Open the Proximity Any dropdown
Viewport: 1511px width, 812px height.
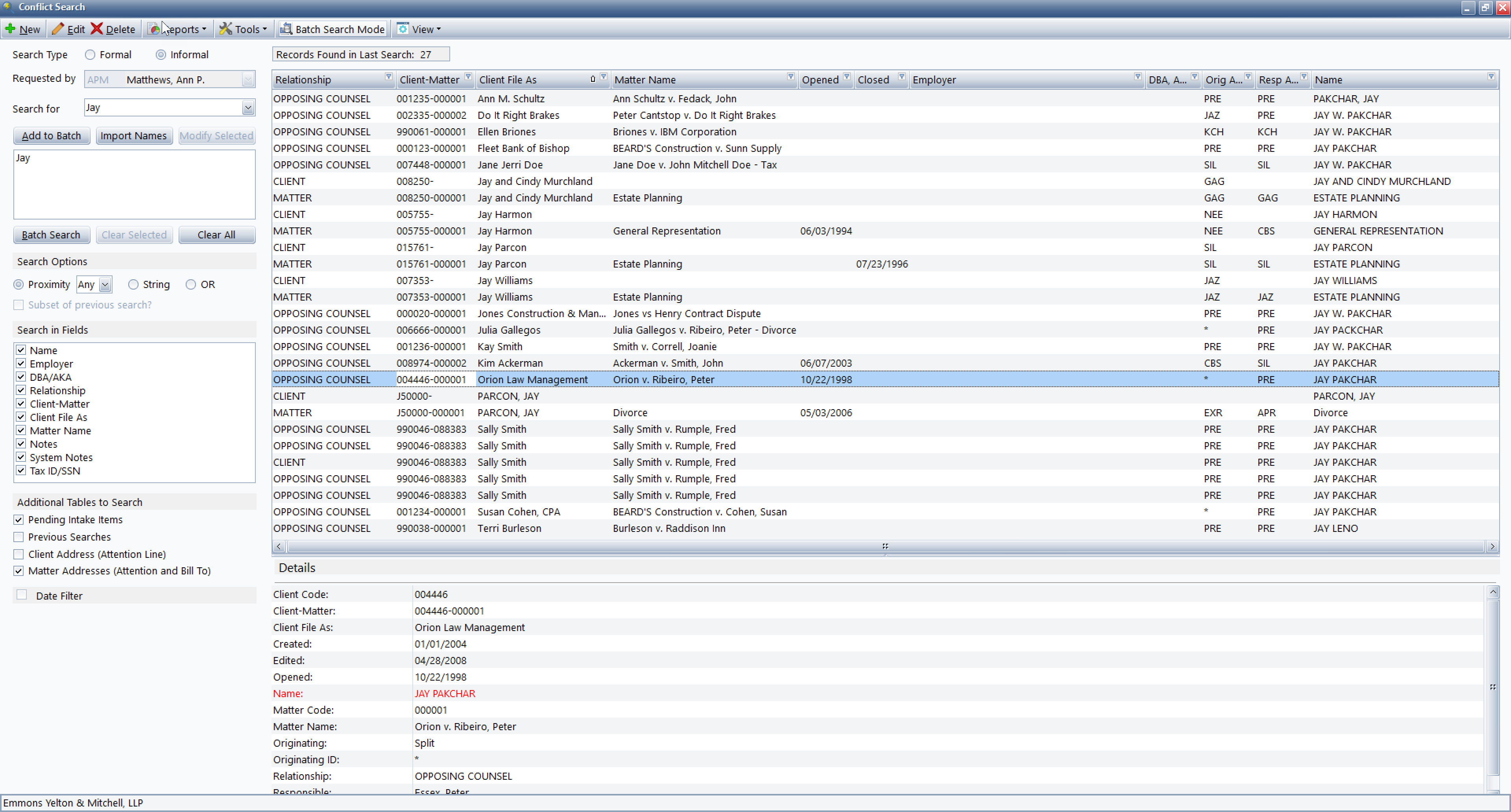[105, 285]
